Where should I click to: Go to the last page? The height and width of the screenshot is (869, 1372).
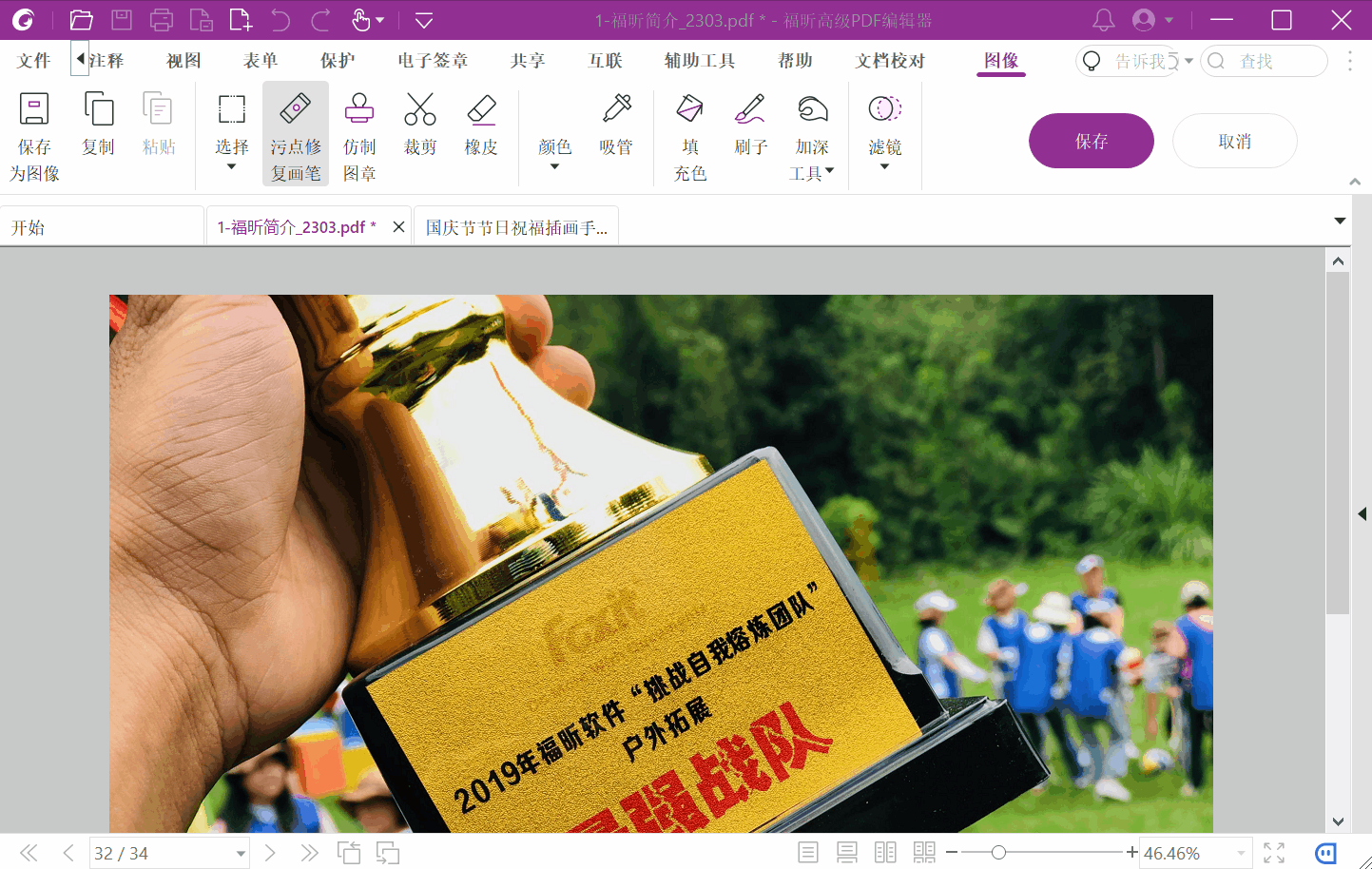pyautogui.click(x=309, y=853)
